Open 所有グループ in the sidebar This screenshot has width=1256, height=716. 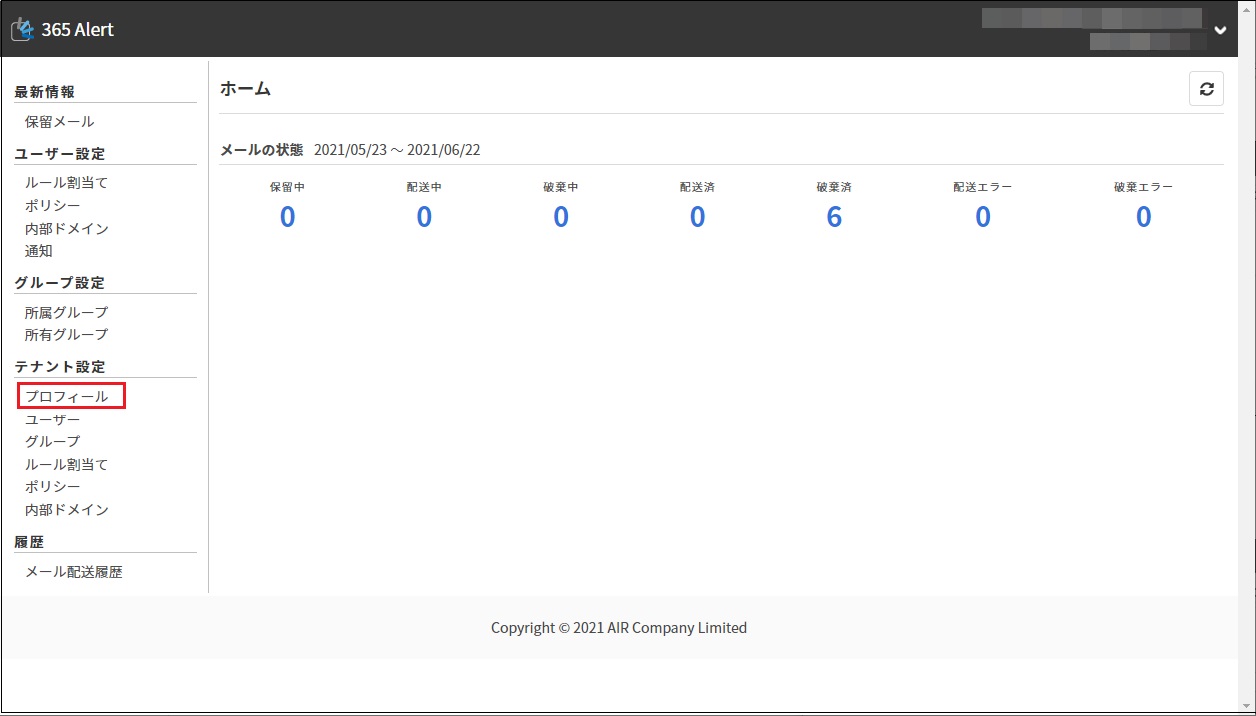(66, 335)
